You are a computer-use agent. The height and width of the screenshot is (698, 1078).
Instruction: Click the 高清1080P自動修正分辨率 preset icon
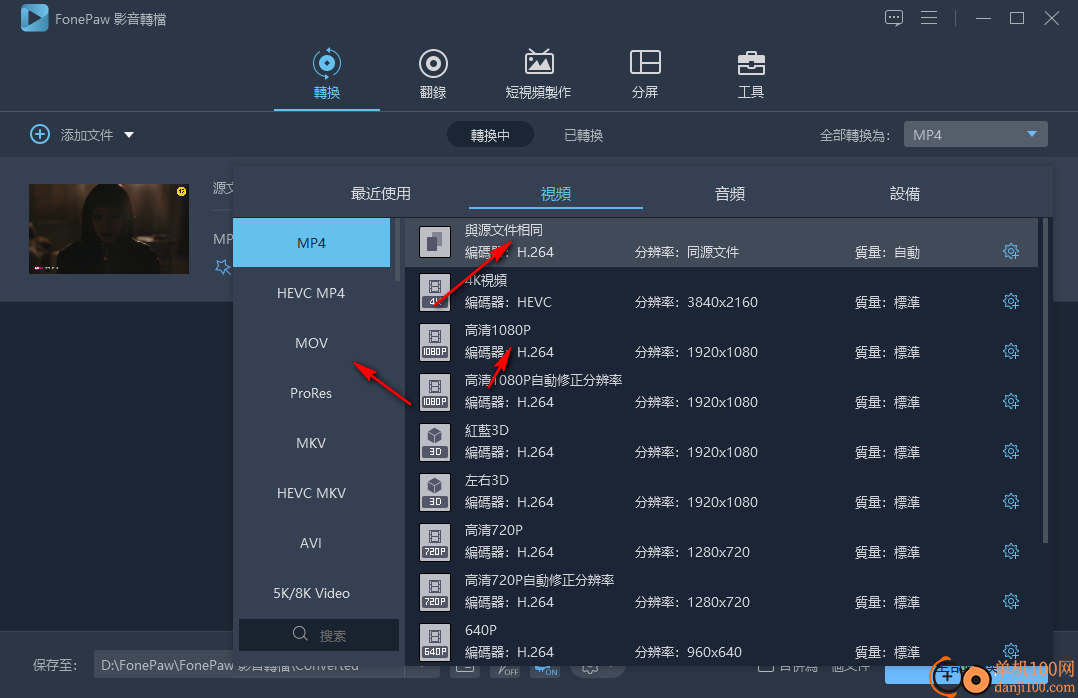tap(434, 392)
